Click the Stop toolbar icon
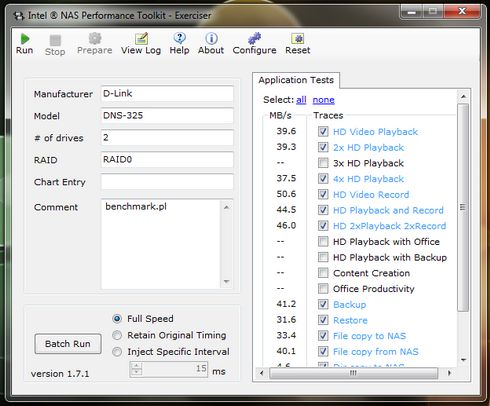Viewport: 490px width, 406px height. 55,40
